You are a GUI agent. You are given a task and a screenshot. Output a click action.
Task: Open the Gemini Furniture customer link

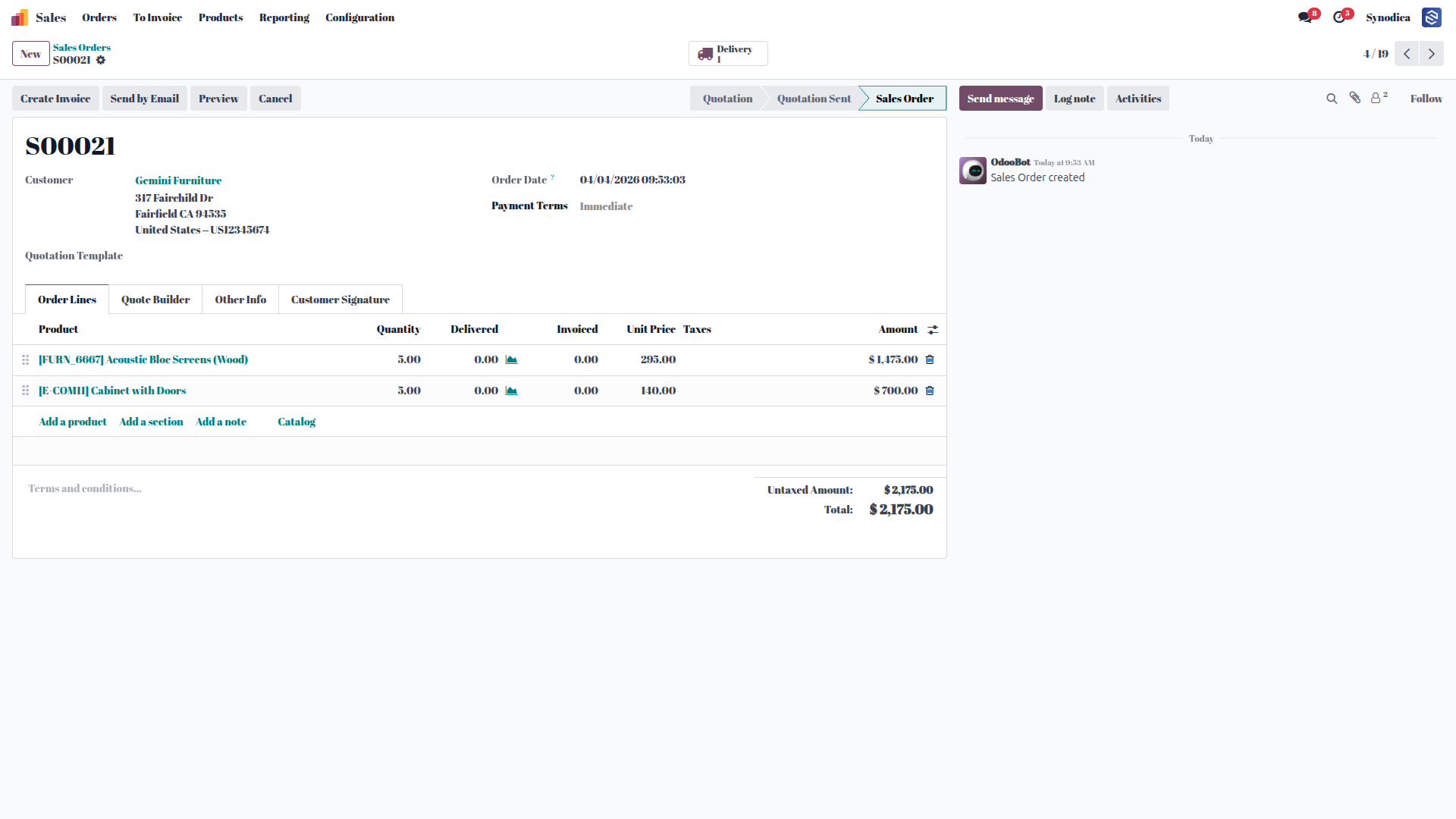click(x=178, y=180)
